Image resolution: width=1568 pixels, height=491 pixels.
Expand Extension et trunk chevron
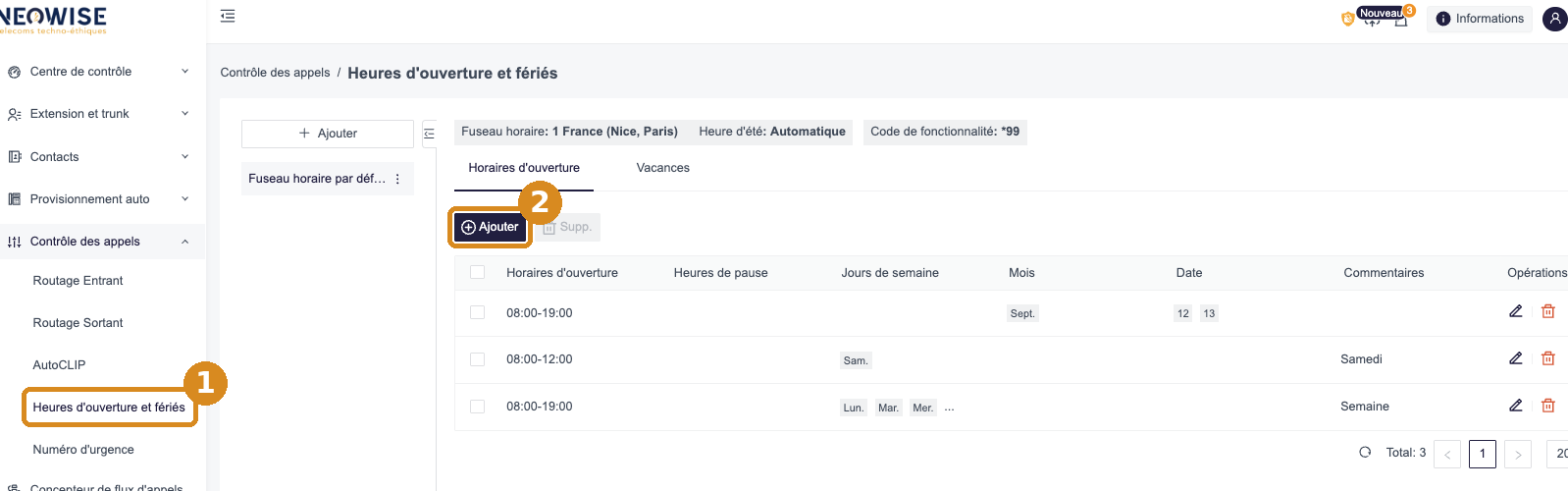tap(185, 114)
